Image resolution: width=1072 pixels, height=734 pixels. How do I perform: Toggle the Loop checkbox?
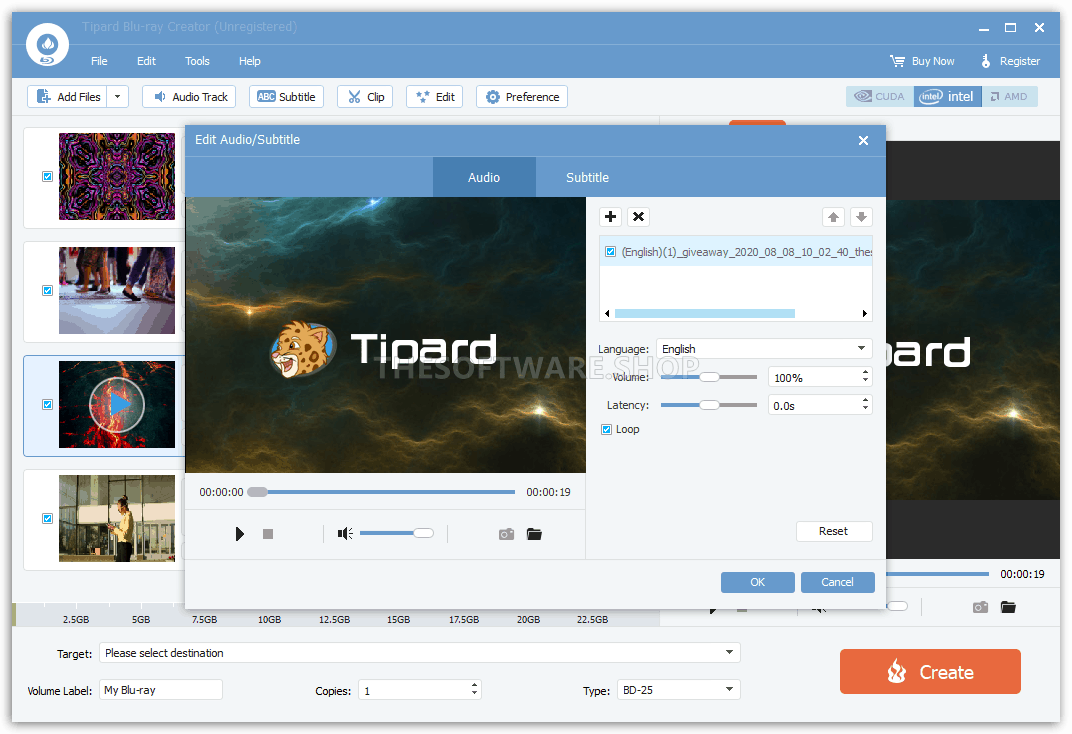click(606, 429)
